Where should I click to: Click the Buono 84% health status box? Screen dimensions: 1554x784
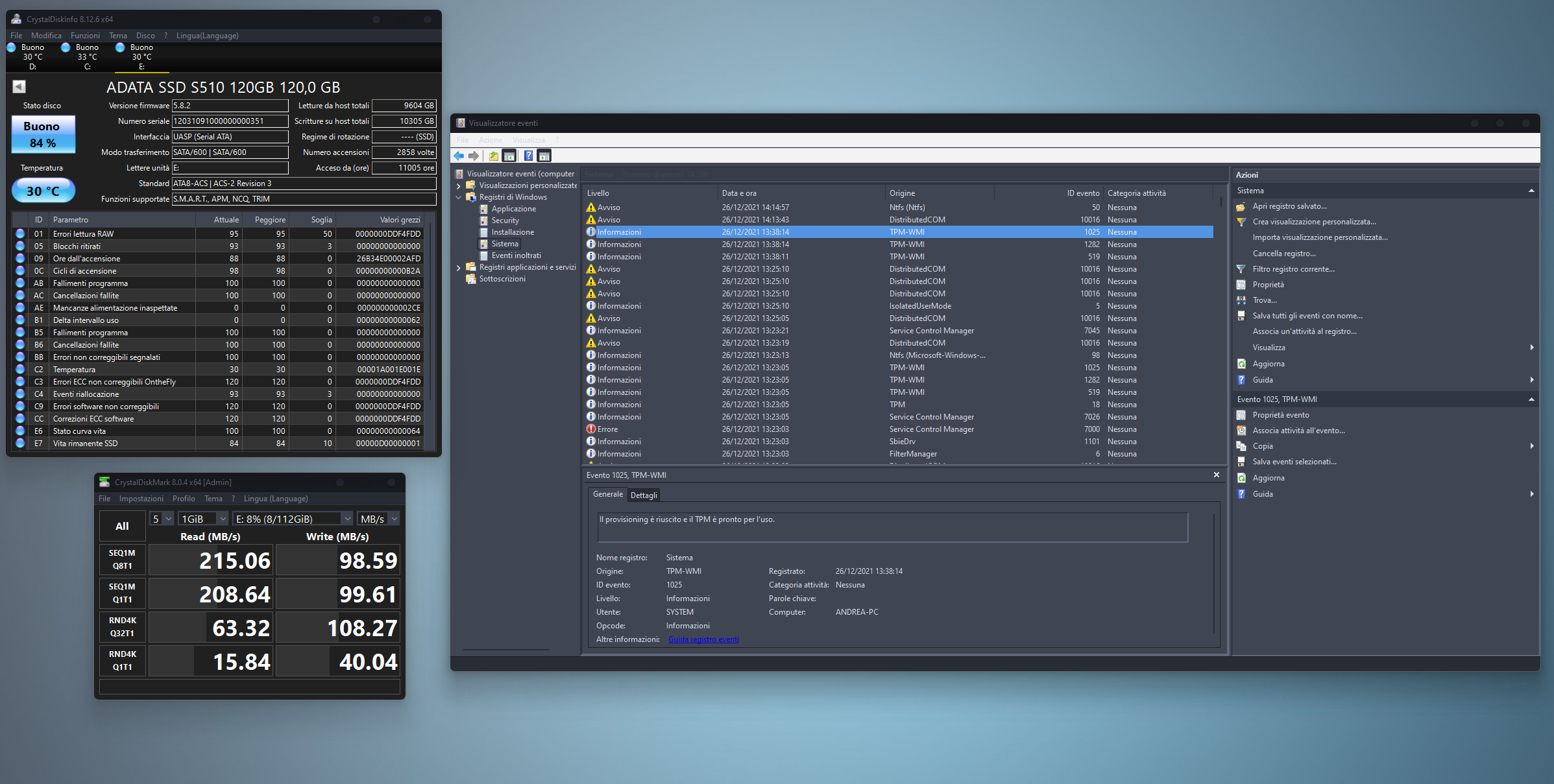point(43,134)
